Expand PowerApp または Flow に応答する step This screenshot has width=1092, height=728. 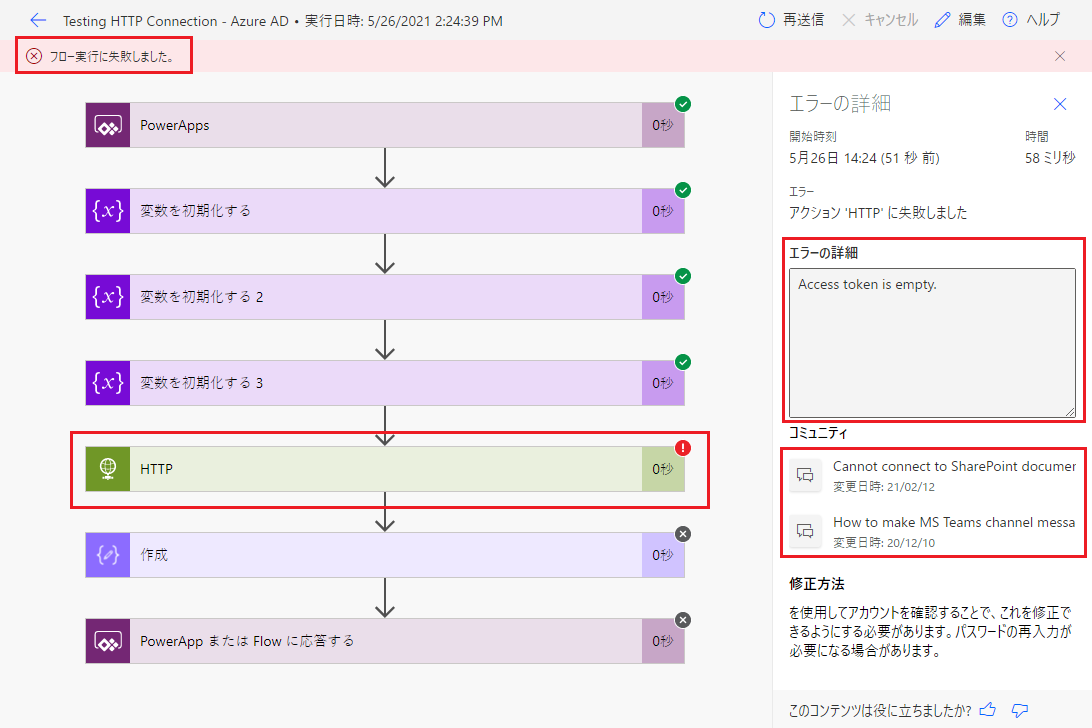(385, 641)
